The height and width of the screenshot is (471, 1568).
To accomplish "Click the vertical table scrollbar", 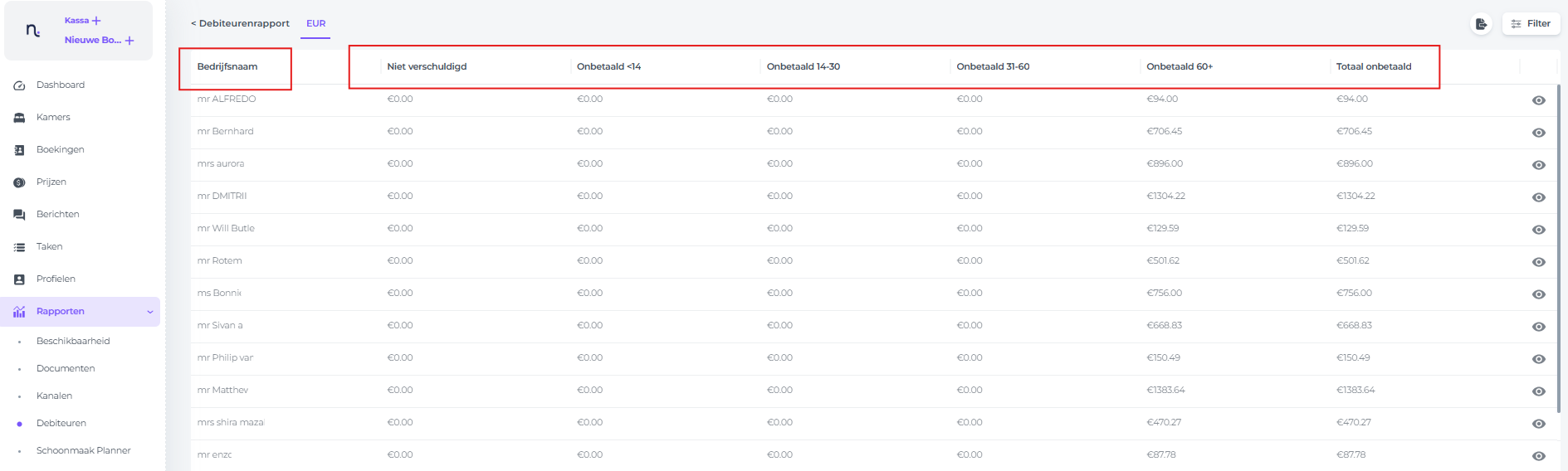I will (x=1558, y=249).
